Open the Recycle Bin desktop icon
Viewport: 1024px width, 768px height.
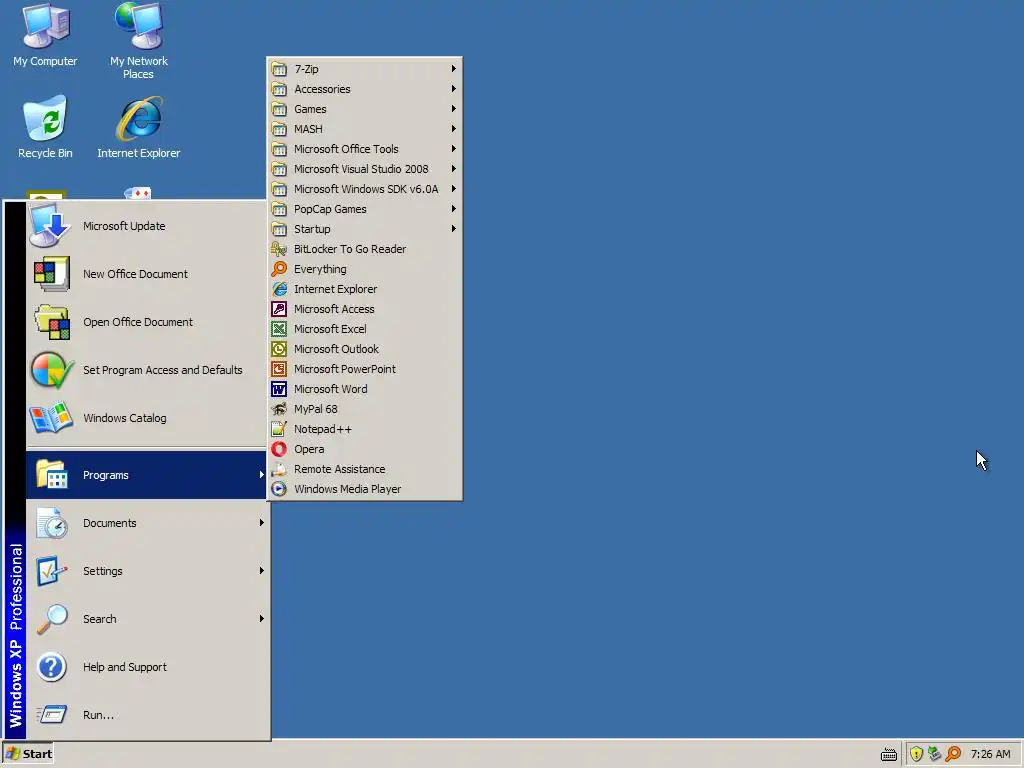[45, 127]
